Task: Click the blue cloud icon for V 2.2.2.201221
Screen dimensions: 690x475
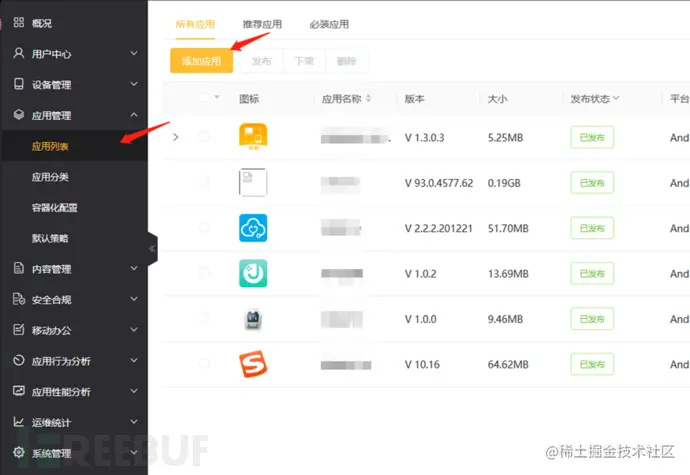Action: 253,228
